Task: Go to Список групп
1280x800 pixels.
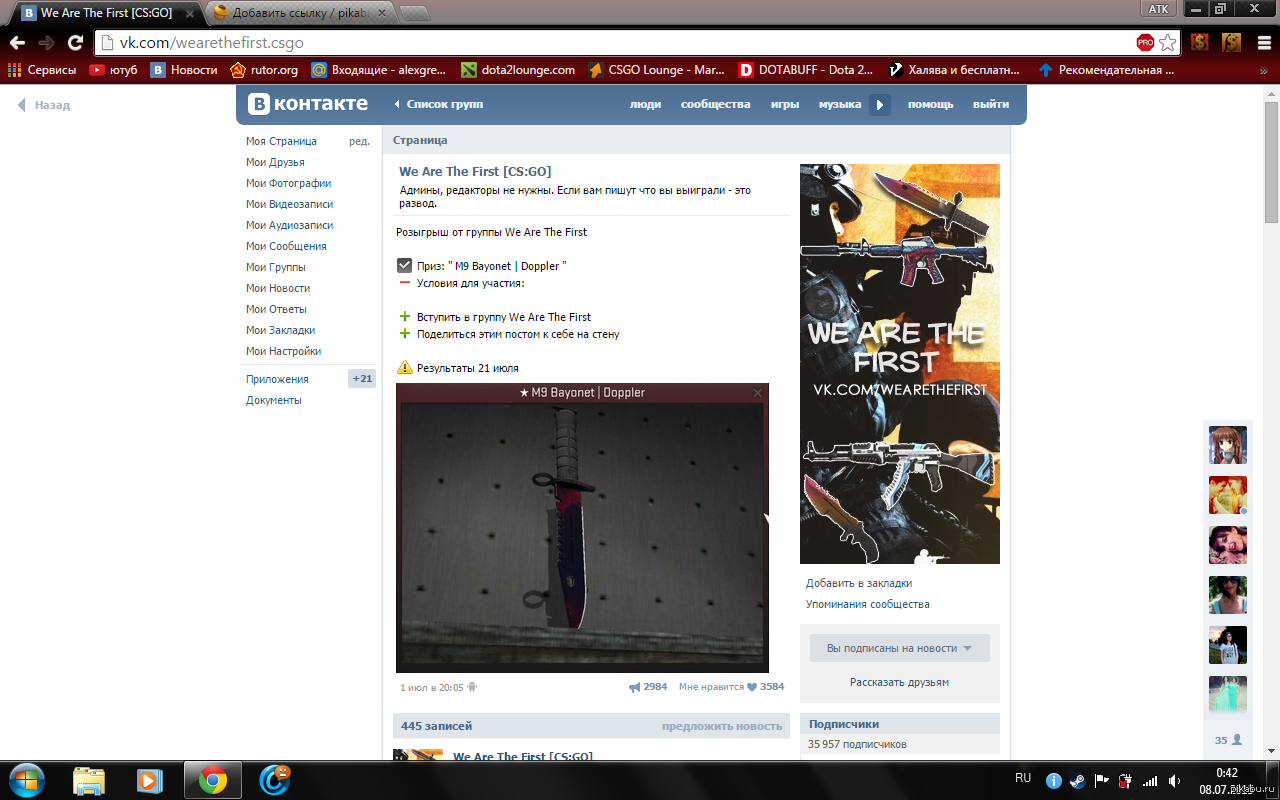Action: click(438, 104)
